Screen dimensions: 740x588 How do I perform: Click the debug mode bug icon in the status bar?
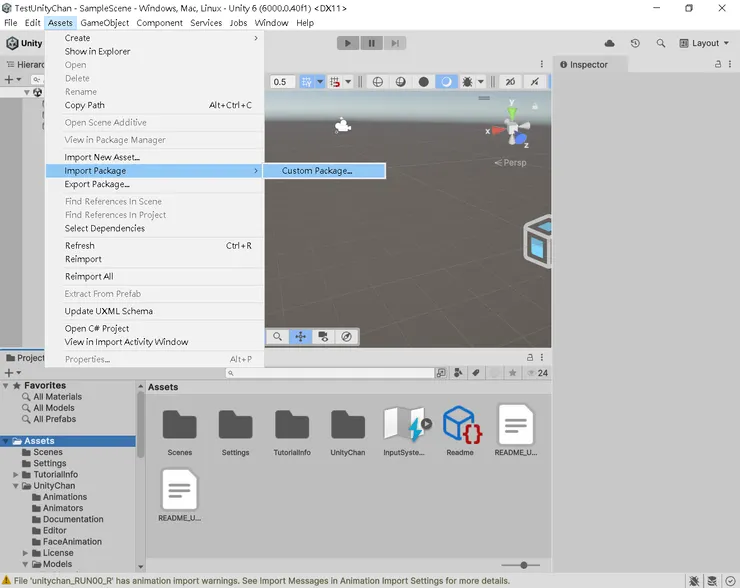pos(694,580)
